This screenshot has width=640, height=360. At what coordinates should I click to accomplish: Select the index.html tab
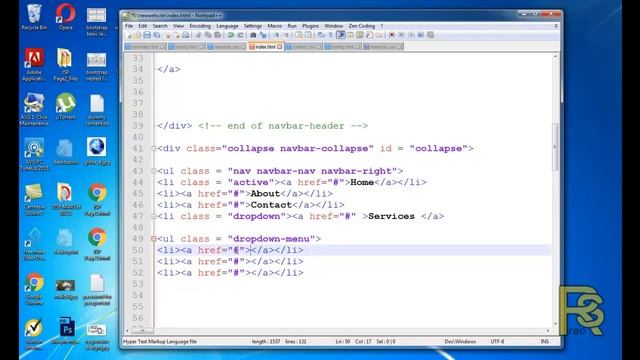tap(265, 47)
